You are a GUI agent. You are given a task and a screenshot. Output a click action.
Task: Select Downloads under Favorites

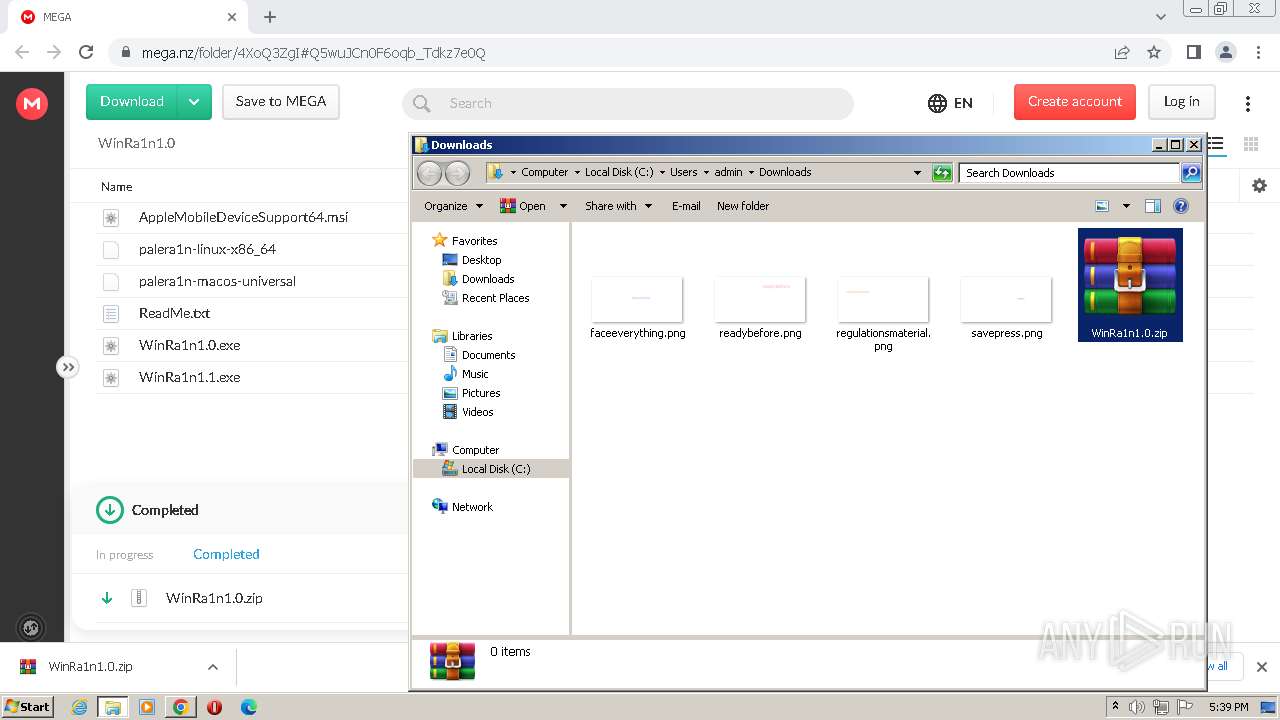(x=478, y=279)
